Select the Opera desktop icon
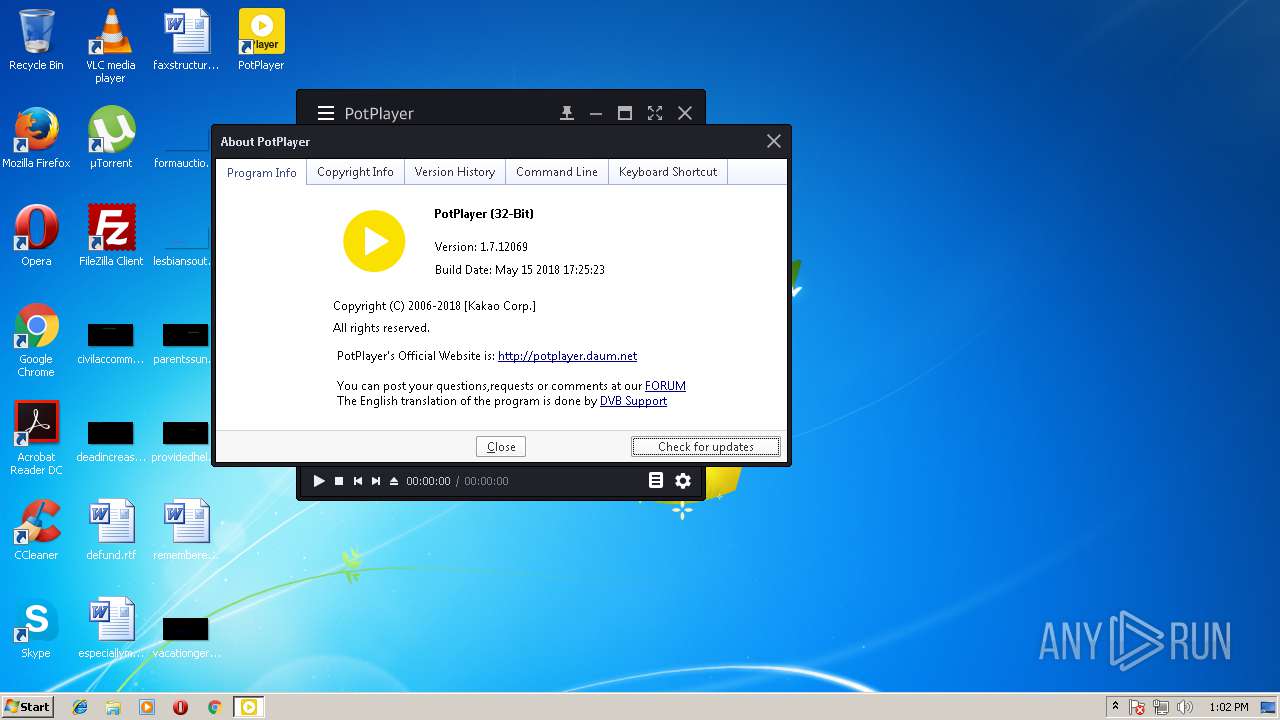This screenshot has width=1280, height=720. coord(36,236)
